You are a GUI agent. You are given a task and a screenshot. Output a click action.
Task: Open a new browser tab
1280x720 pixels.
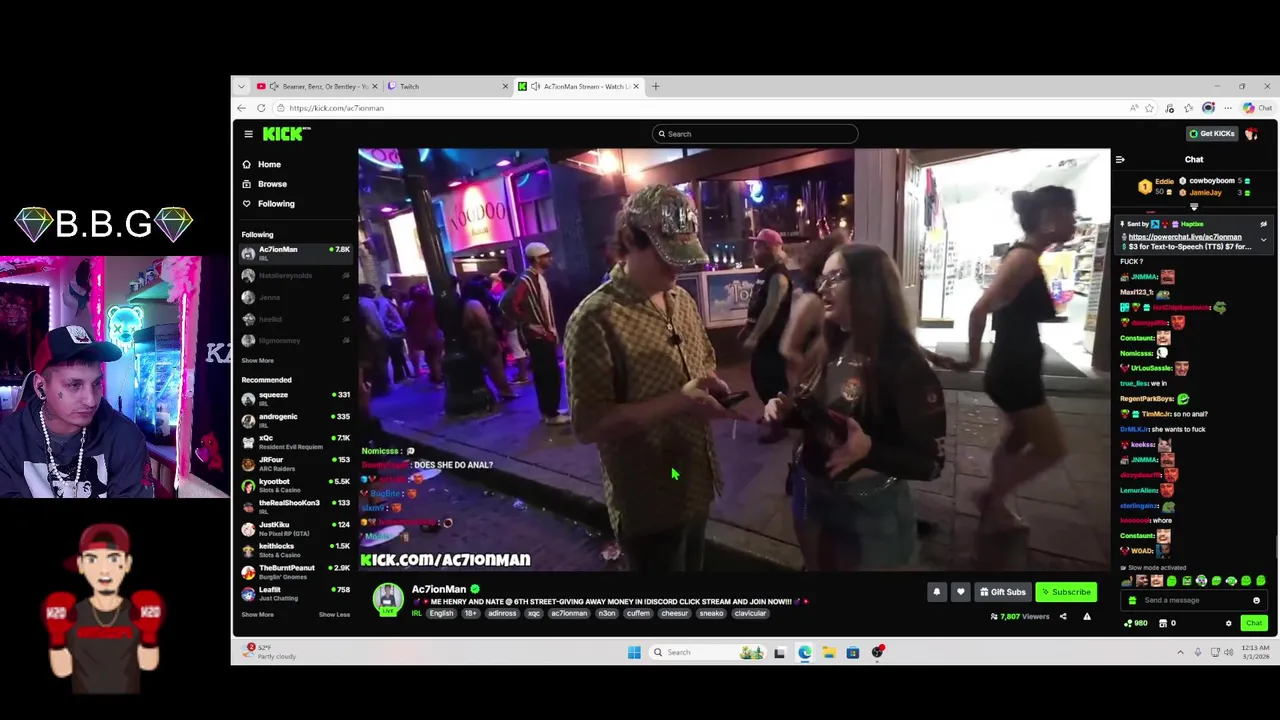(656, 87)
